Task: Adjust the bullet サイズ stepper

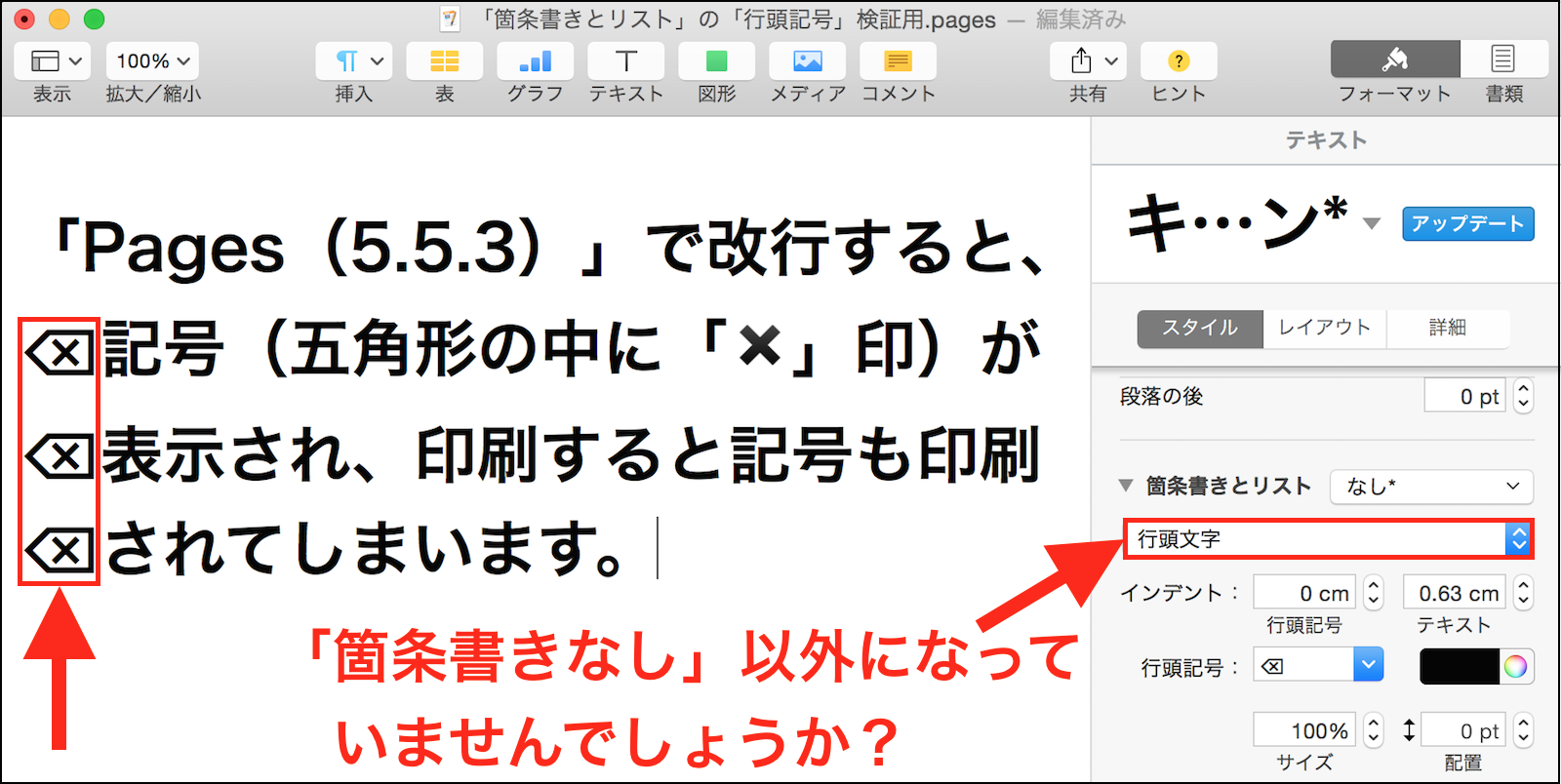Action: tap(1373, 730)
